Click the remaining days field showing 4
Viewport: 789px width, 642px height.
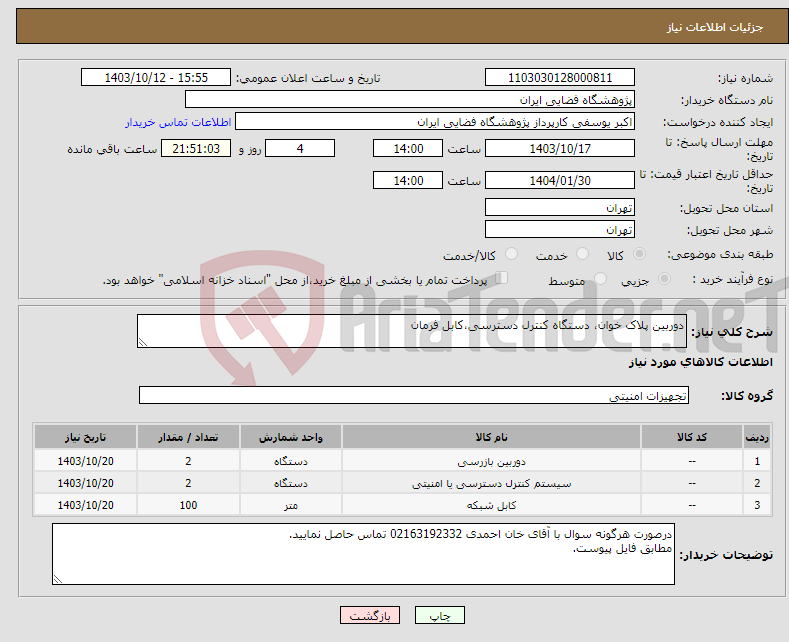300,148
